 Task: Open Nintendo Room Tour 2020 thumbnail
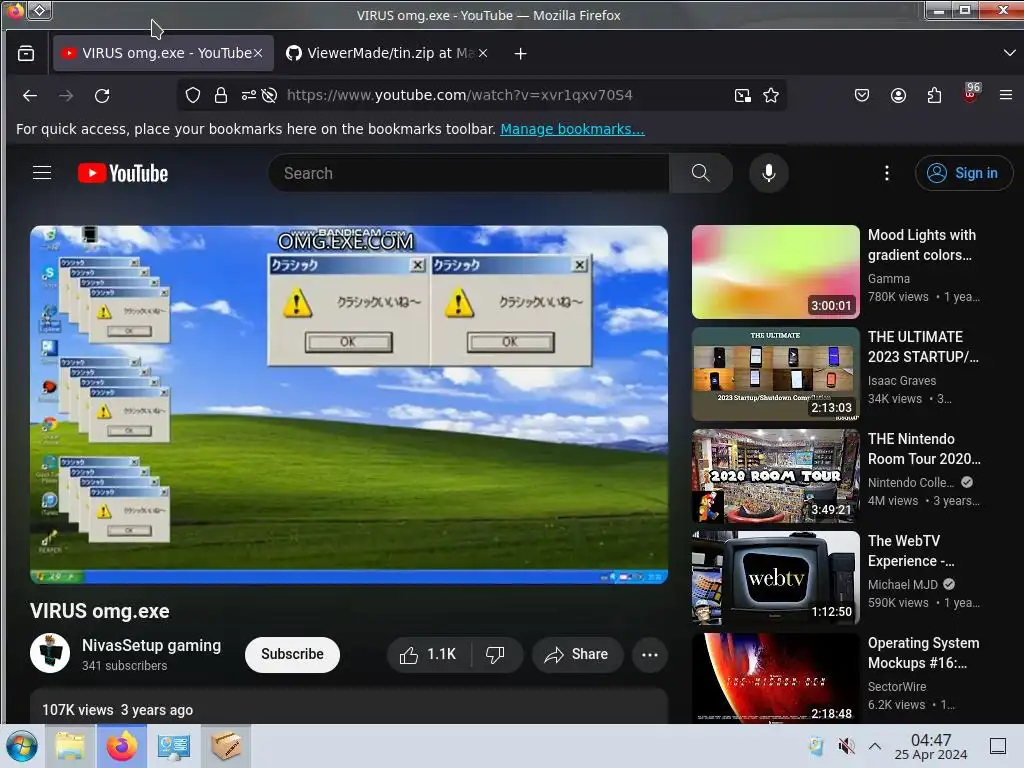(x=775, y=476)
